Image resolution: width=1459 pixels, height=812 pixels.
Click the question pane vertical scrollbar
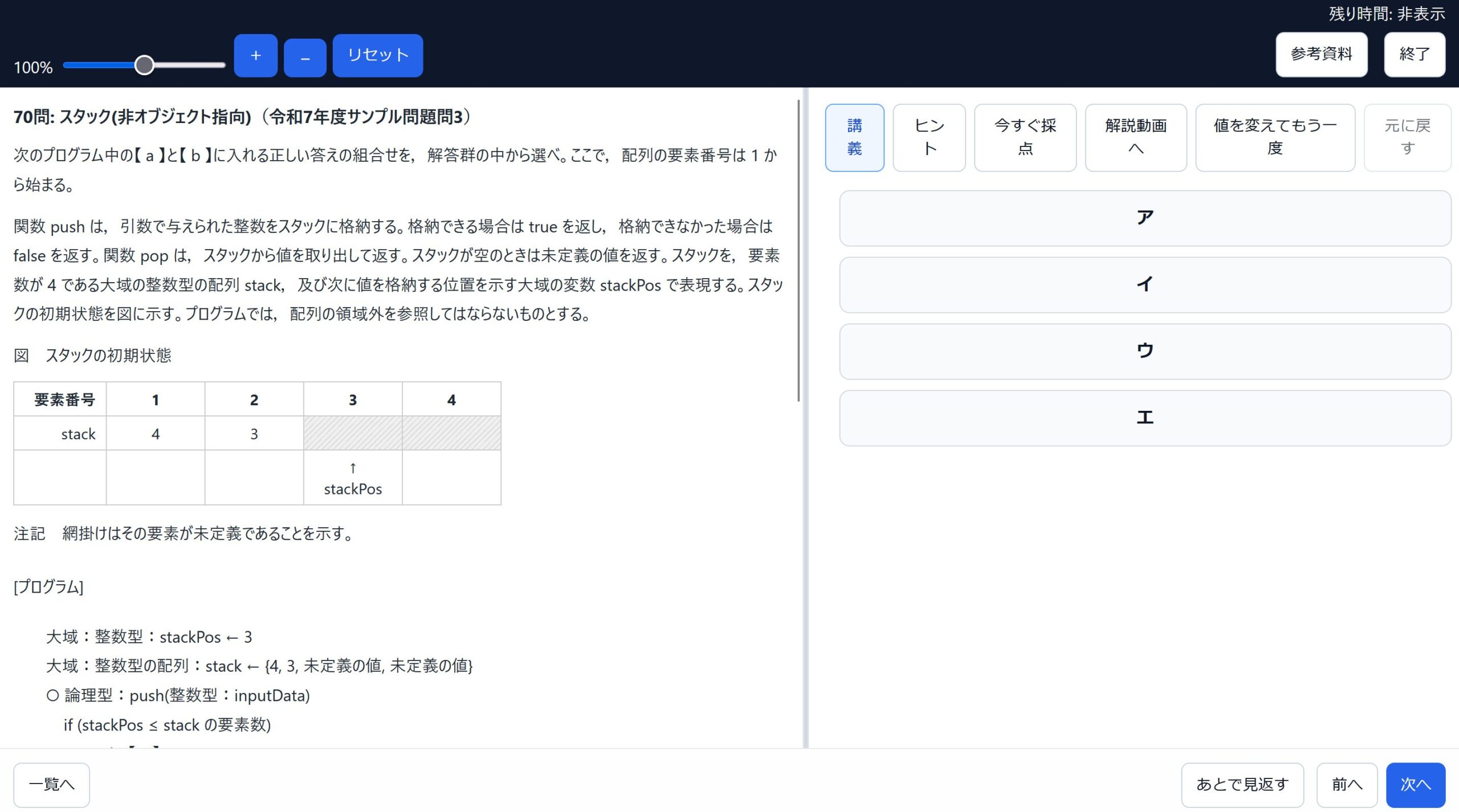click(x=798, y=251)
